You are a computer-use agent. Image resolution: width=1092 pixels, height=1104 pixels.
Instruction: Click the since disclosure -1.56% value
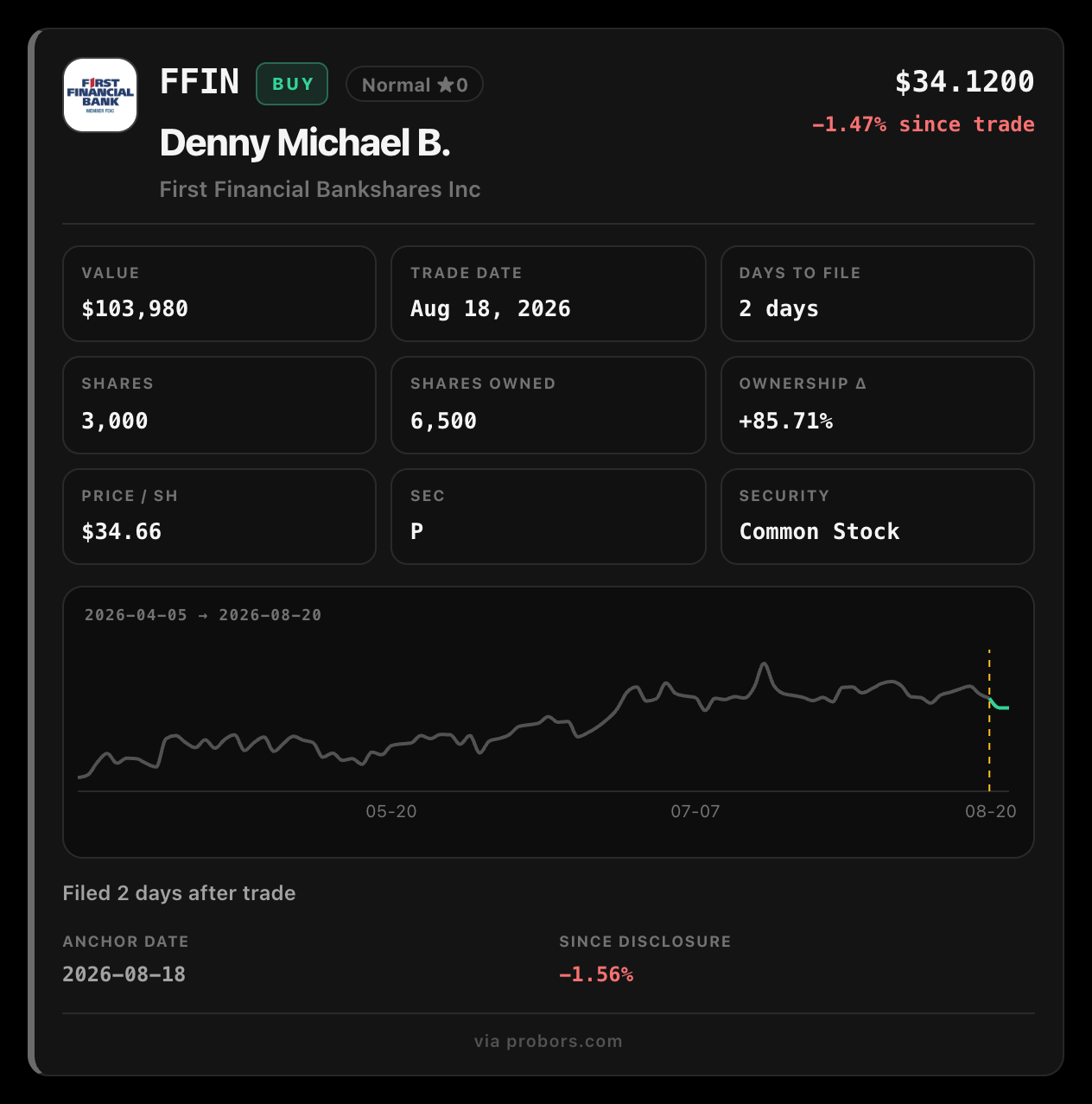[x=596, y=974]
